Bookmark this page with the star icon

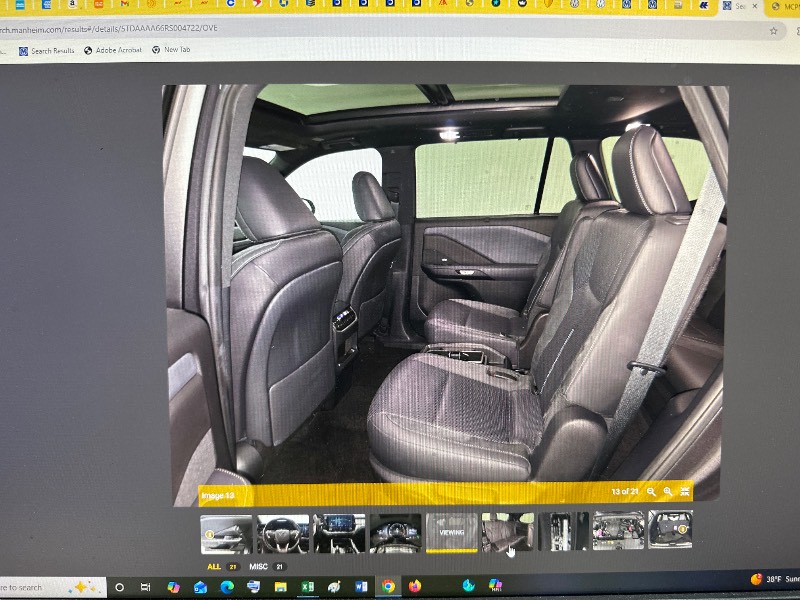point(773,30)
